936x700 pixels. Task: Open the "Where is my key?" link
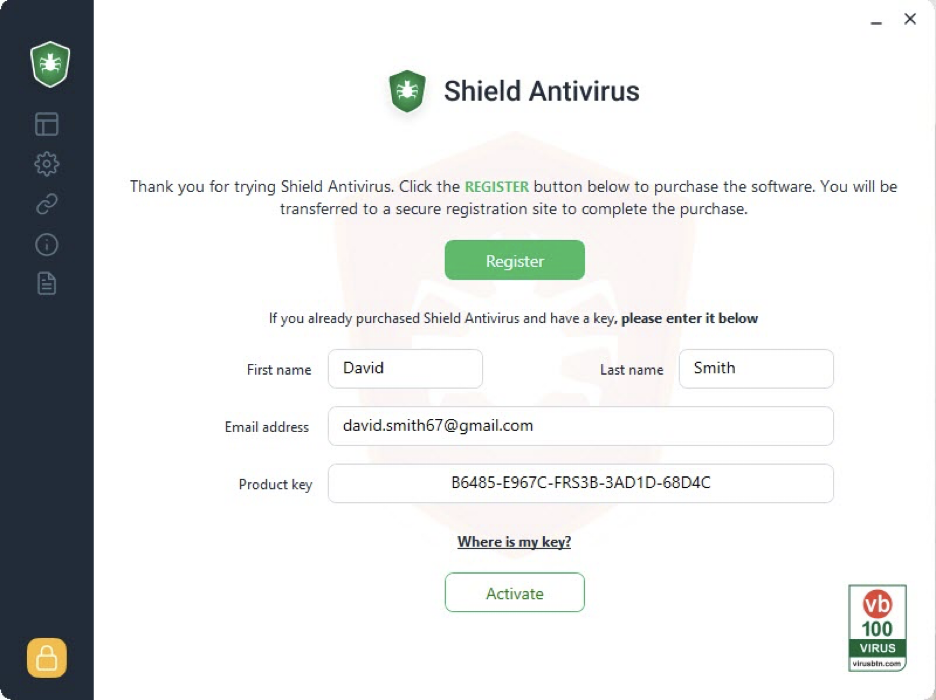[514, 542]
